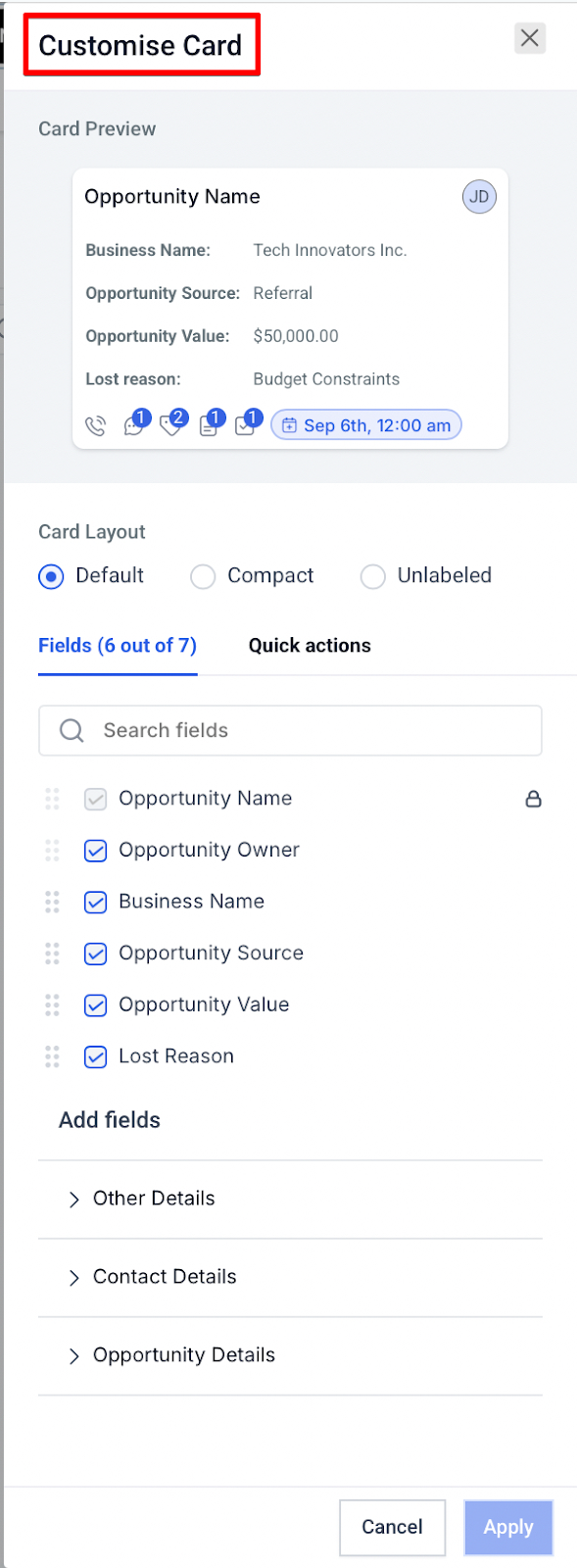This screenshot has height=1568, width=577.
Task: Select the Compact card layout
Action: click(x=252, y=576)
